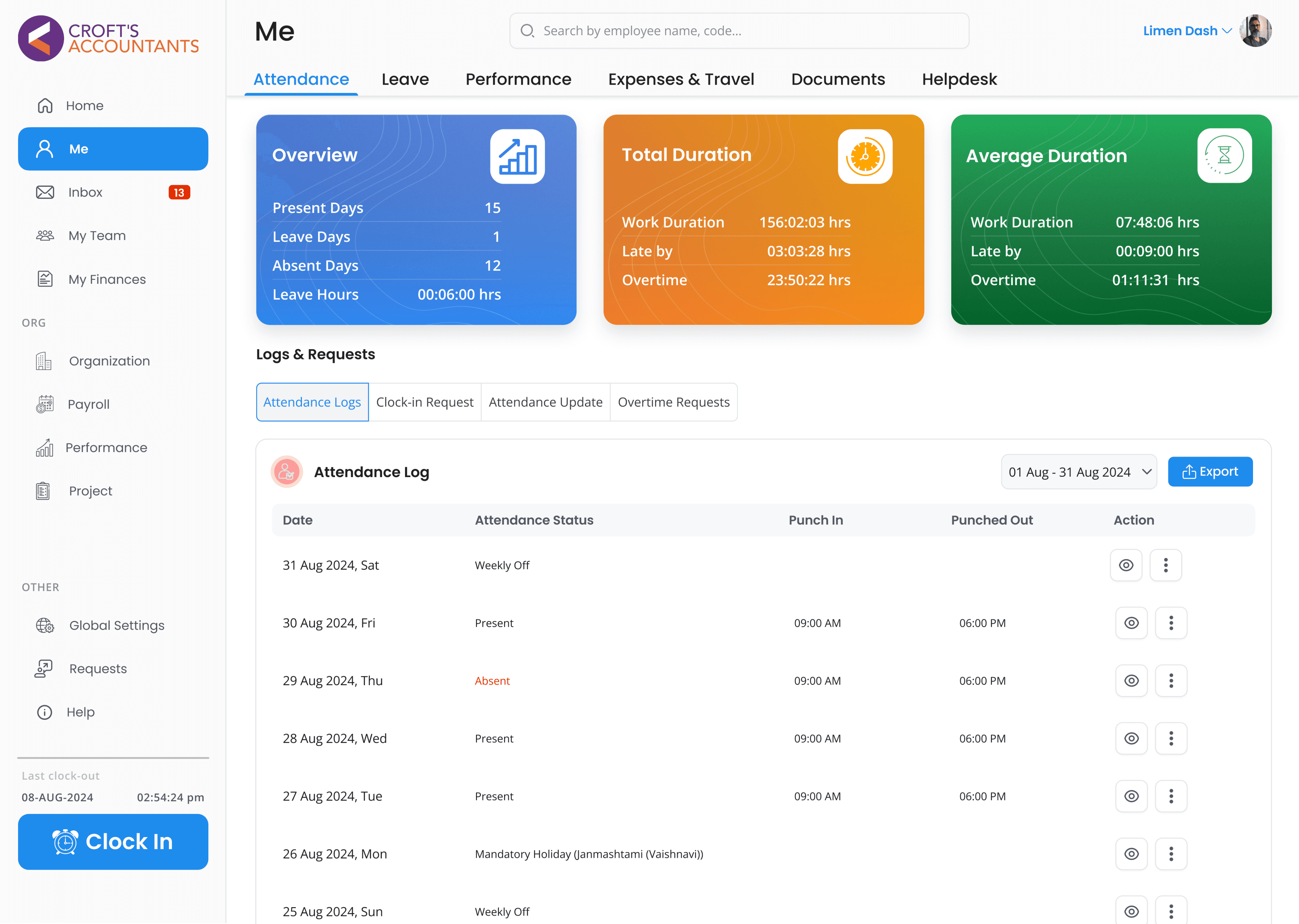Screen dimensions: 1299x924
Task: Switch to the Leave tab
Action: (405, 79)
